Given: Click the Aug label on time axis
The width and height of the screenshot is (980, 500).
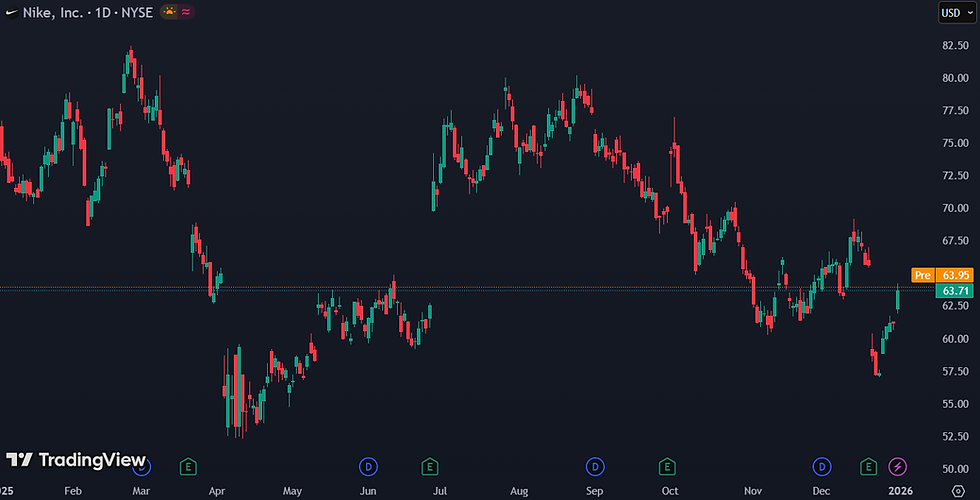Looking at the screenshot, I should coord(519,491).
